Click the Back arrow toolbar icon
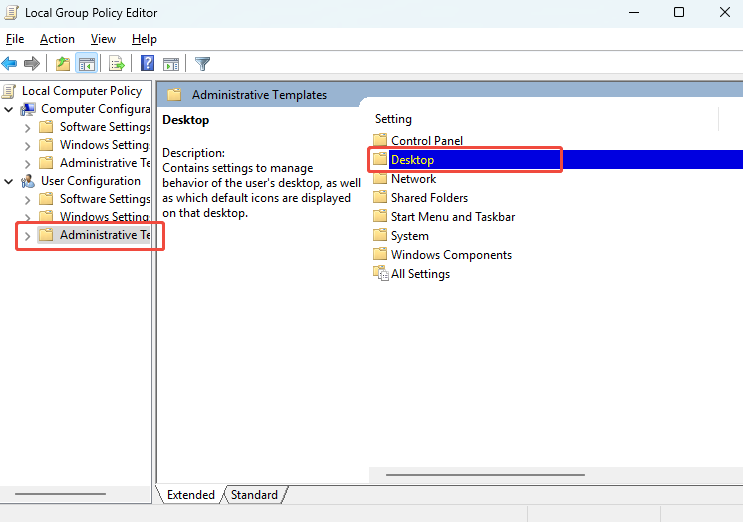The image size is (743, 522). (10, 64)
